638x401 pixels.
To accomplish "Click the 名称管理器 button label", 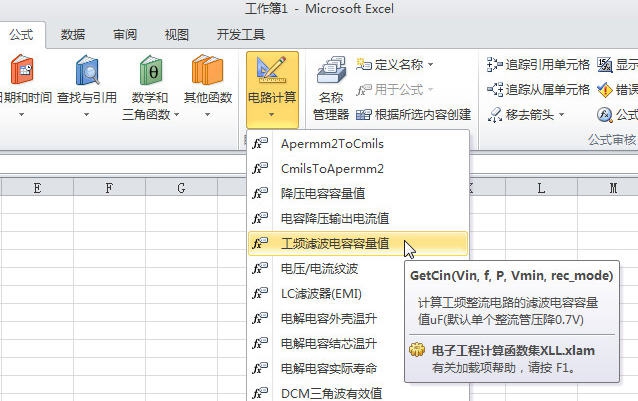I will click(331, 106).
